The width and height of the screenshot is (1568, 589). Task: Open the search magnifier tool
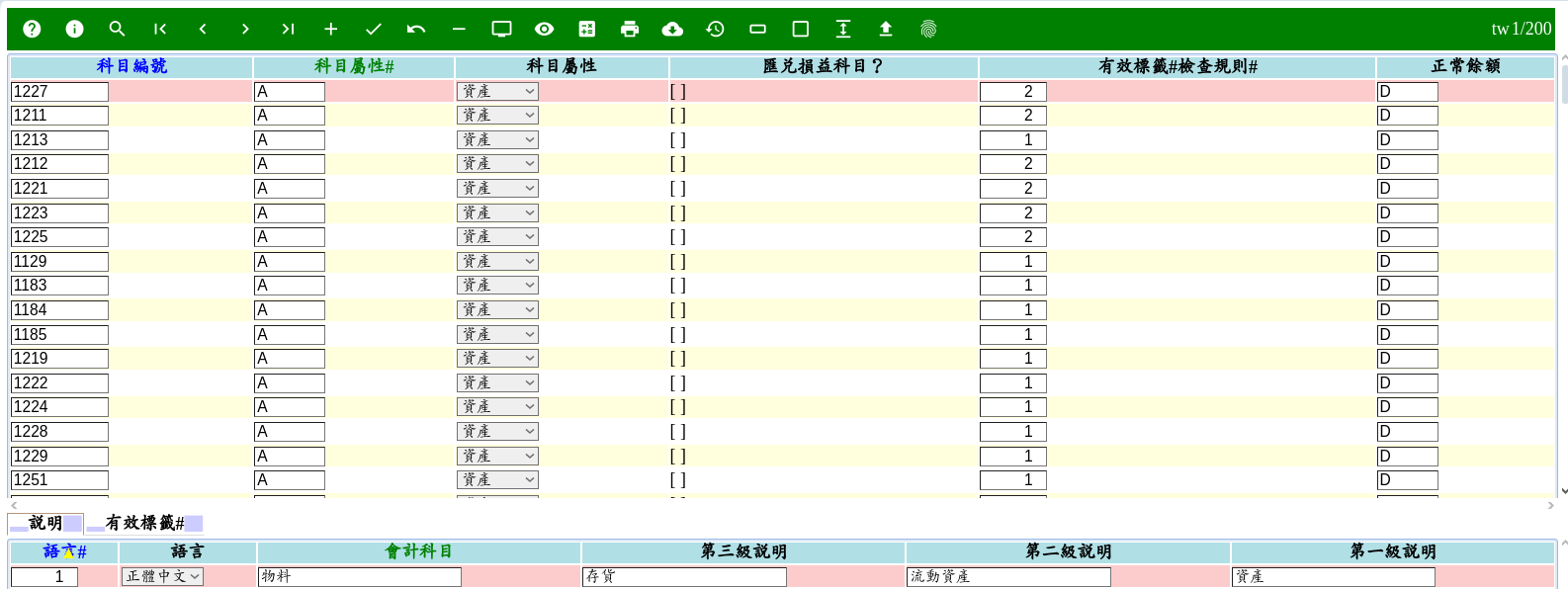pyautogui.click(x=117, y=30)
